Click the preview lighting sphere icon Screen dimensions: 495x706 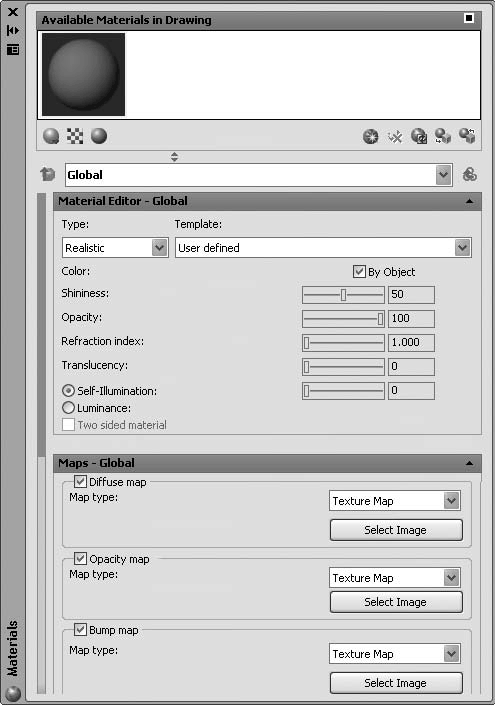click(x=99, y=136)
